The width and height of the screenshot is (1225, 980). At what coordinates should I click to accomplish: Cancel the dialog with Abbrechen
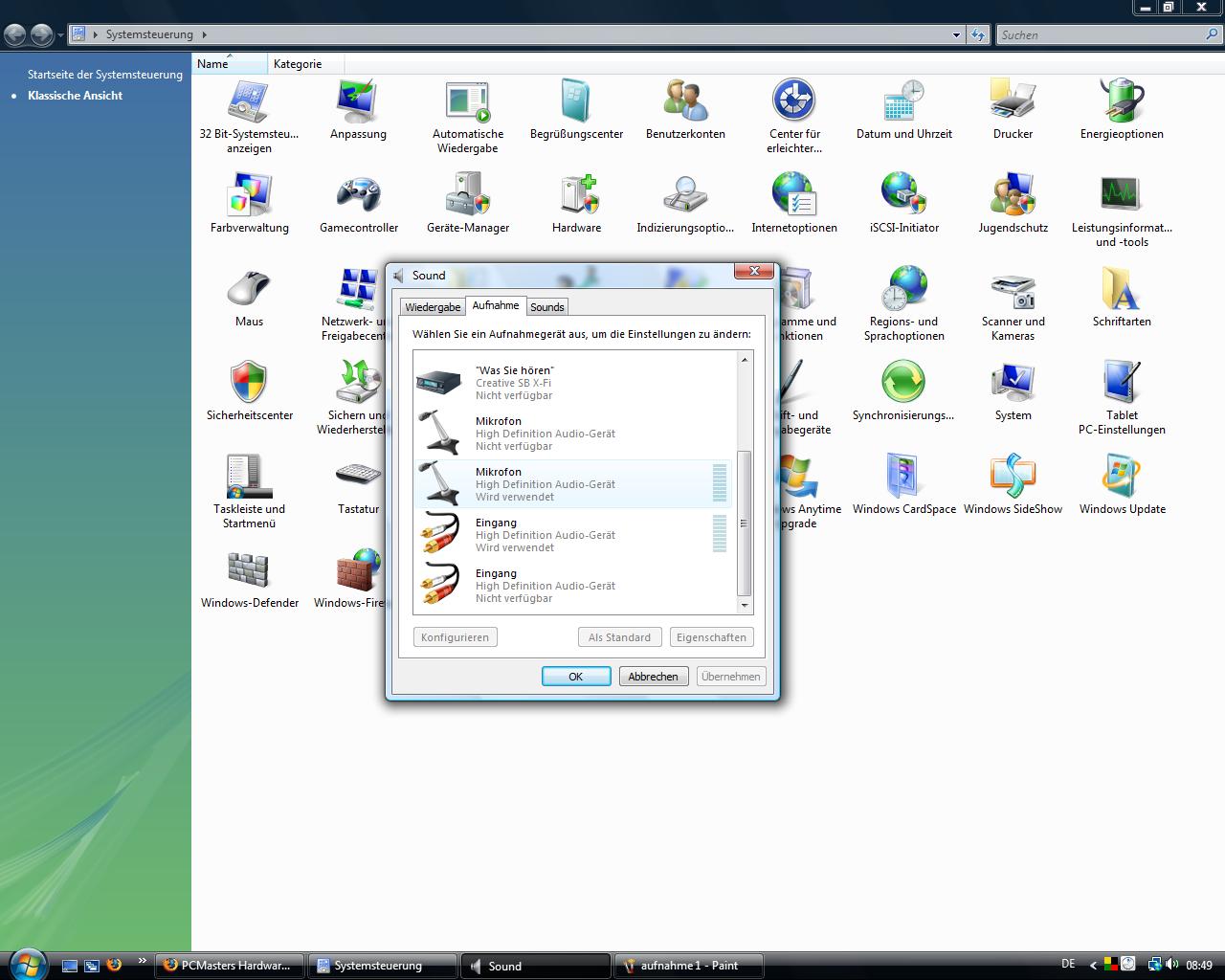pos(653,677)
